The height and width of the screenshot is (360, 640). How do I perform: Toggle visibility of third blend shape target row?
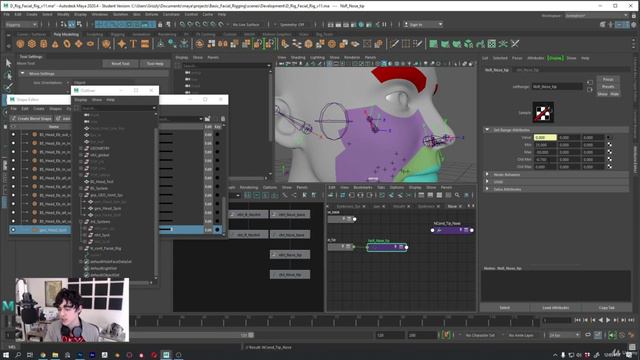click(13, 151)
